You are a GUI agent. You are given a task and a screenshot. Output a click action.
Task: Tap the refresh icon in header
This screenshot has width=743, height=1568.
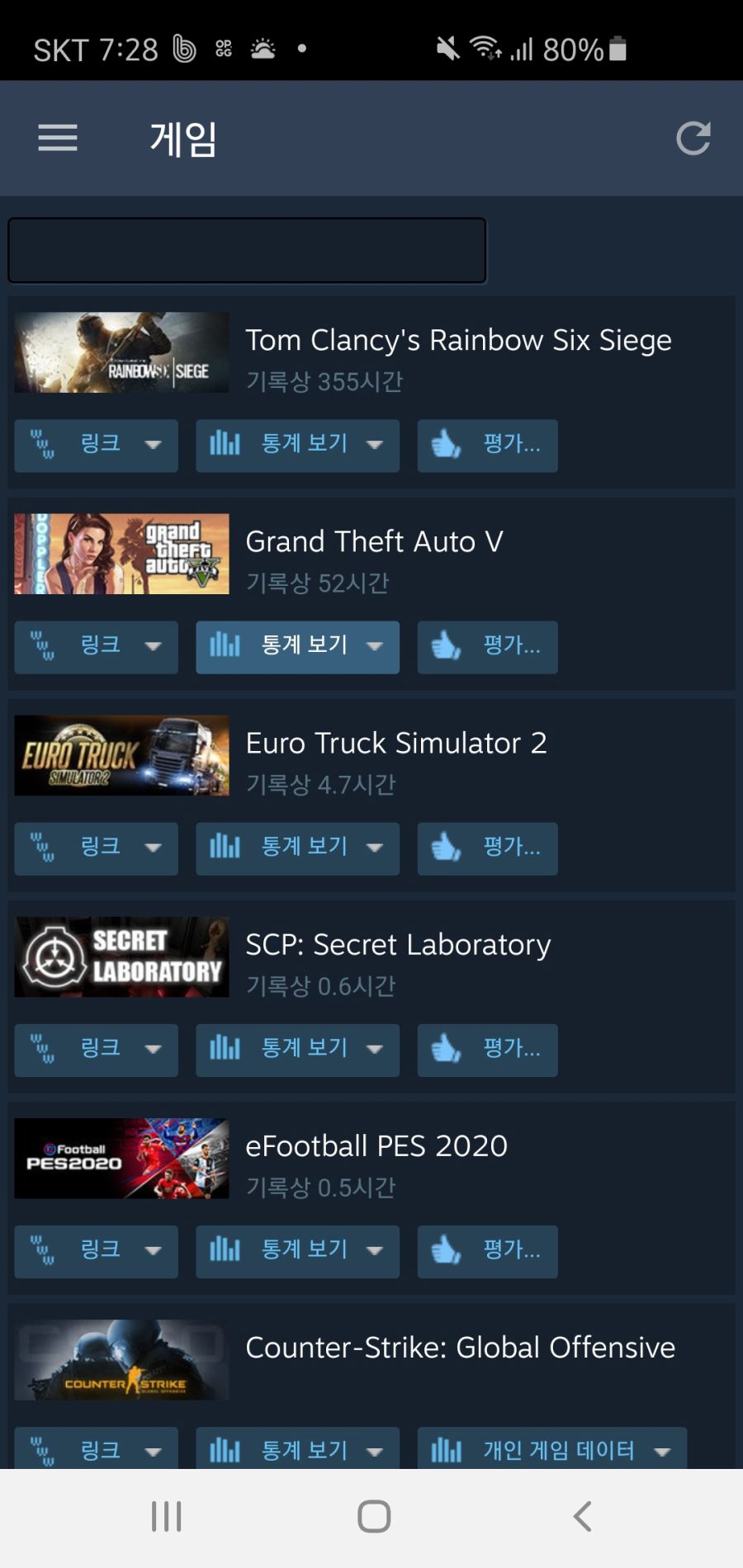click(693, 138)
